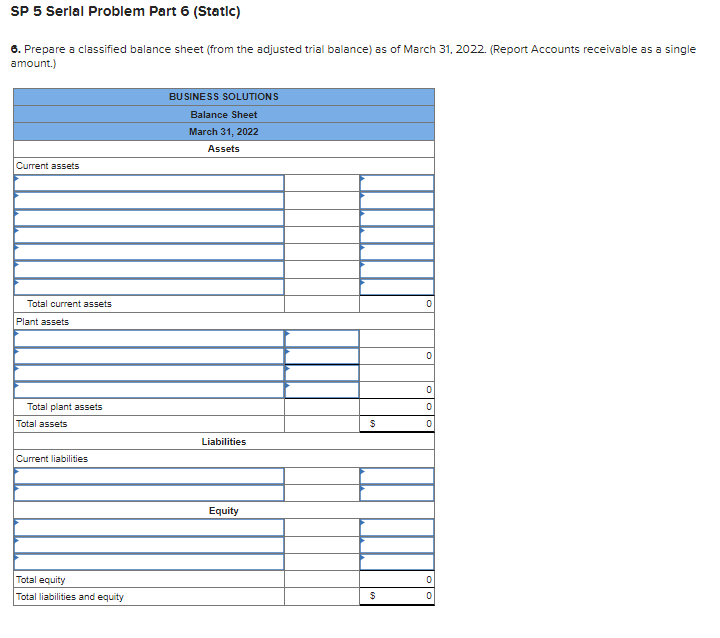Click Total liabilities and equity label
Viewport: 720px width, 638px height.
[70, 597]
